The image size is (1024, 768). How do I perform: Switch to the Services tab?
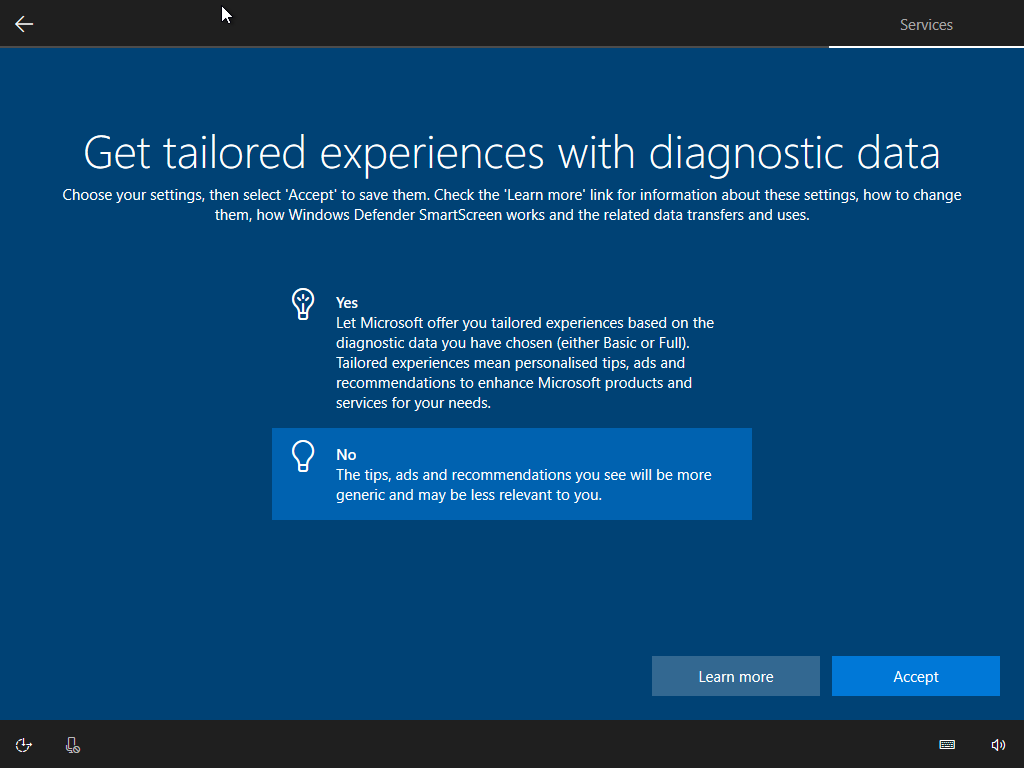coord(926,25)
